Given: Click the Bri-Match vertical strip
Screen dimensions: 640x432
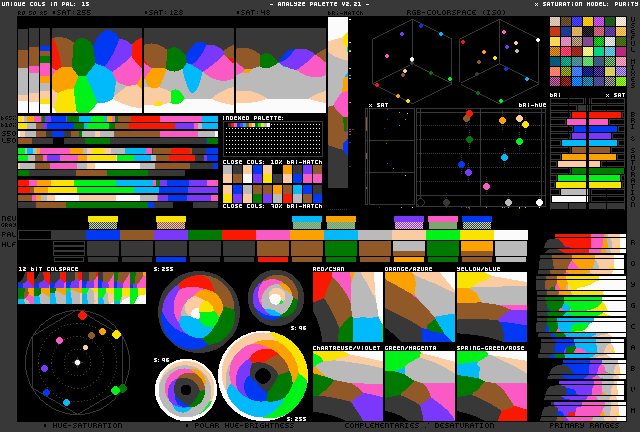Looking at the screenshot, I should (x=338, y=102).
